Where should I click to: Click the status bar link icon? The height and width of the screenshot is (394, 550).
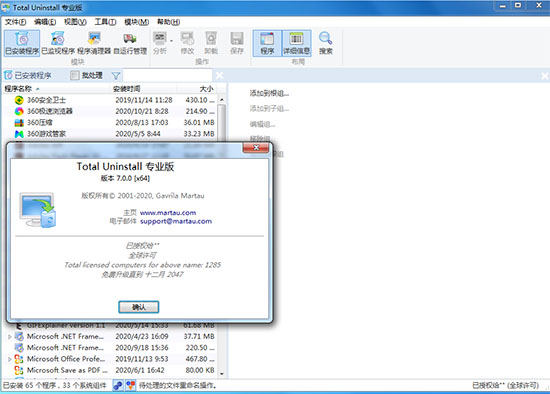tap(118, 386)
